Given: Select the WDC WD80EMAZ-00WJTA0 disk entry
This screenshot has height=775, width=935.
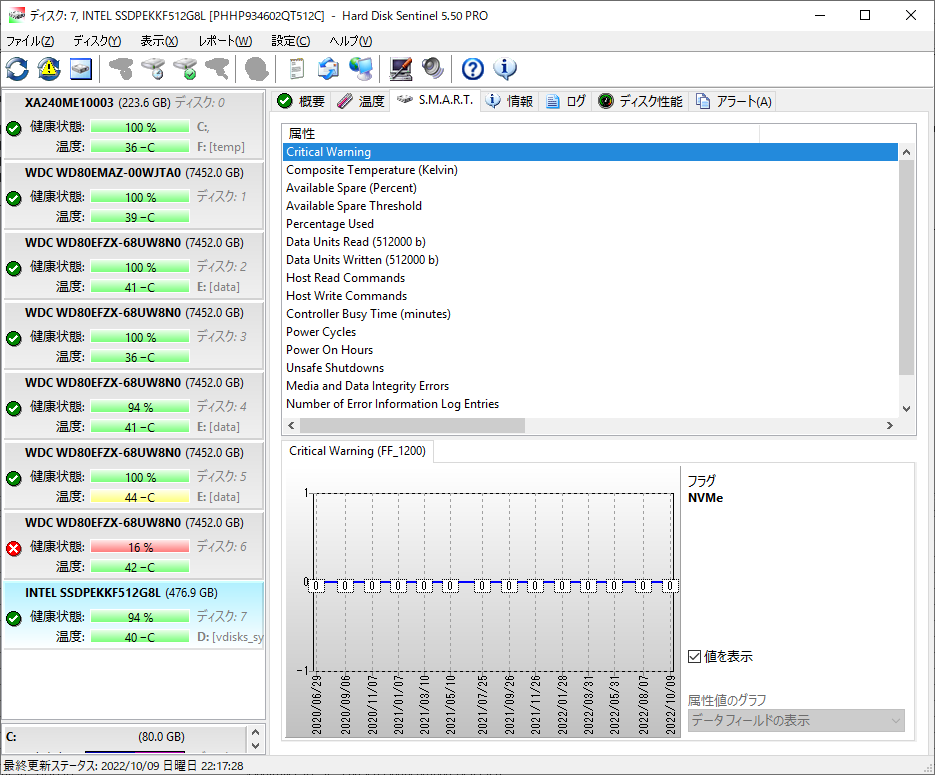Looking at the screenshot, I should point(134,195).
